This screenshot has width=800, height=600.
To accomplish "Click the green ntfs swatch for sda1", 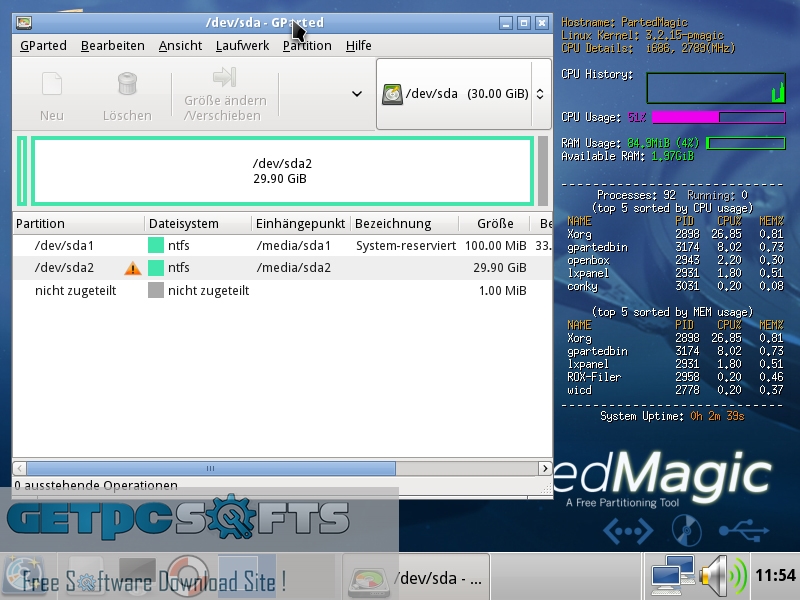I will click(x=156, y=245).
